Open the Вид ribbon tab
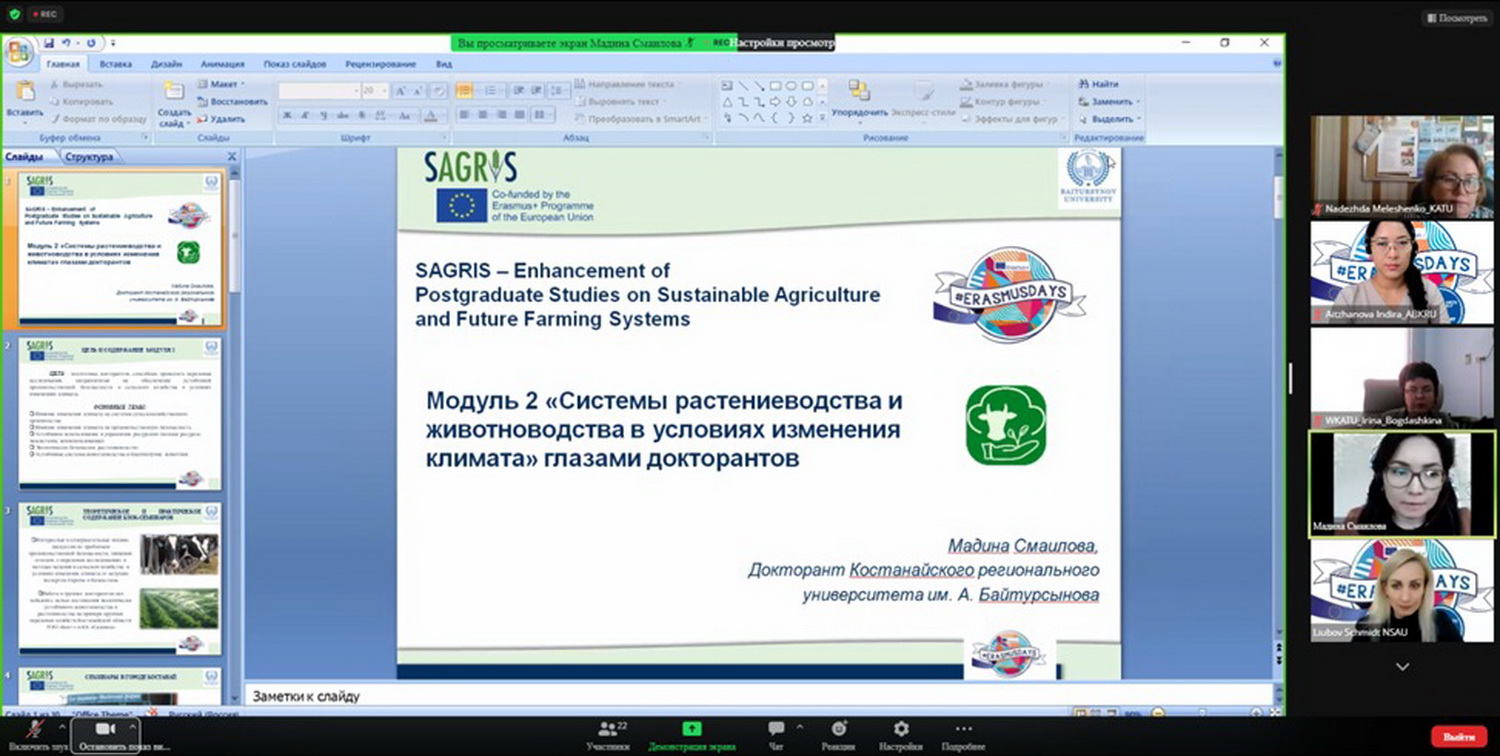 pyautogui.click(x=444, y=64)
